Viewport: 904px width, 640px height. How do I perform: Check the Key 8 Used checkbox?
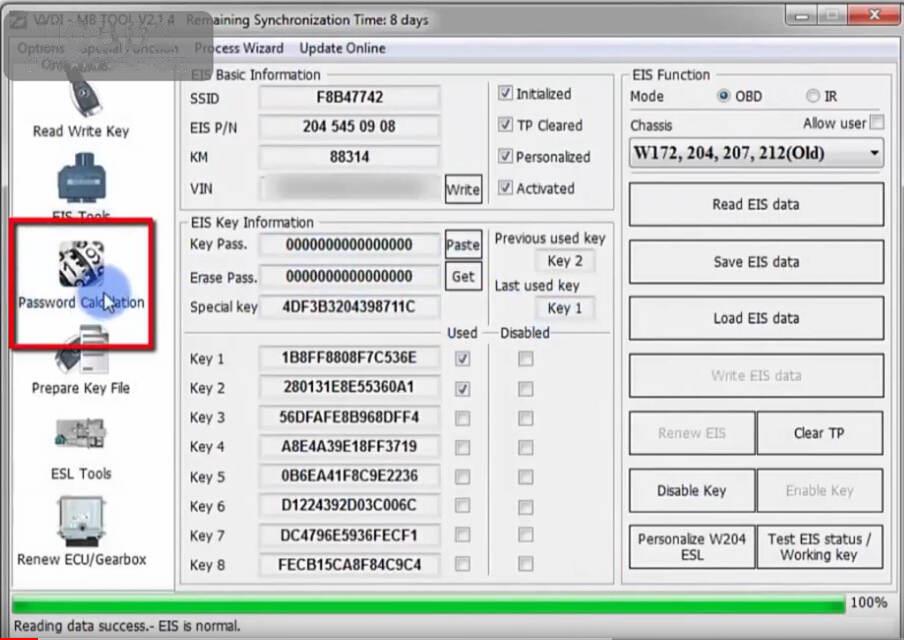pyautogui.click(x=462, y=564)
